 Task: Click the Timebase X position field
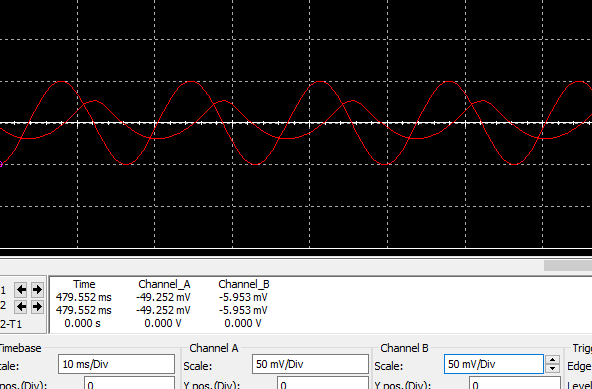[129, 383]
